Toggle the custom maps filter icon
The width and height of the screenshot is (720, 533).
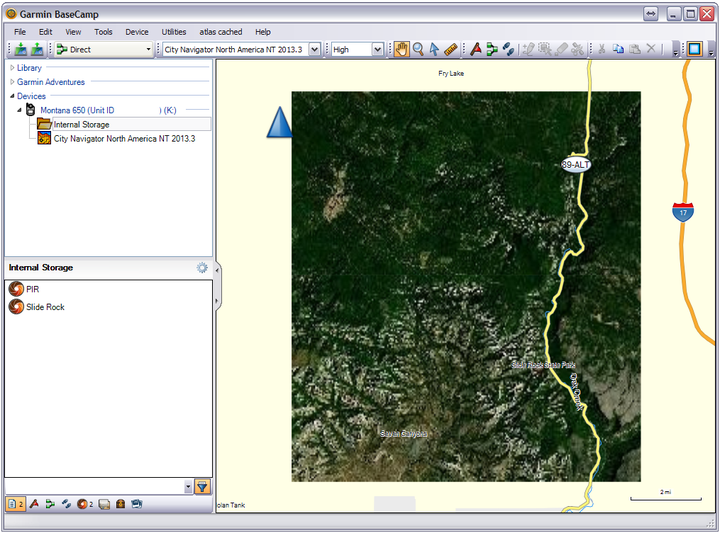pyautogui.click(x=104, y=504)
